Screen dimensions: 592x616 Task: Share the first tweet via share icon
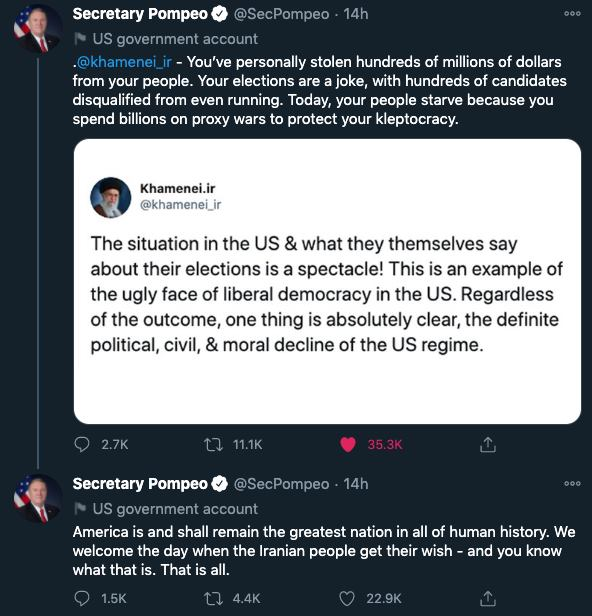click(x=488, y=445)
